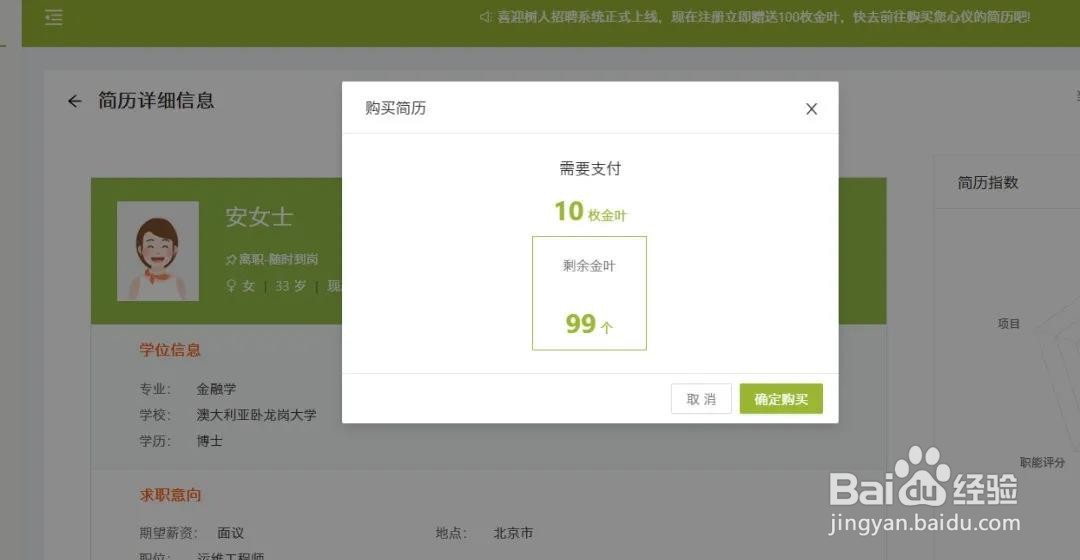Click the 剩余金叶 99 balance box

[x=589, y=293]
